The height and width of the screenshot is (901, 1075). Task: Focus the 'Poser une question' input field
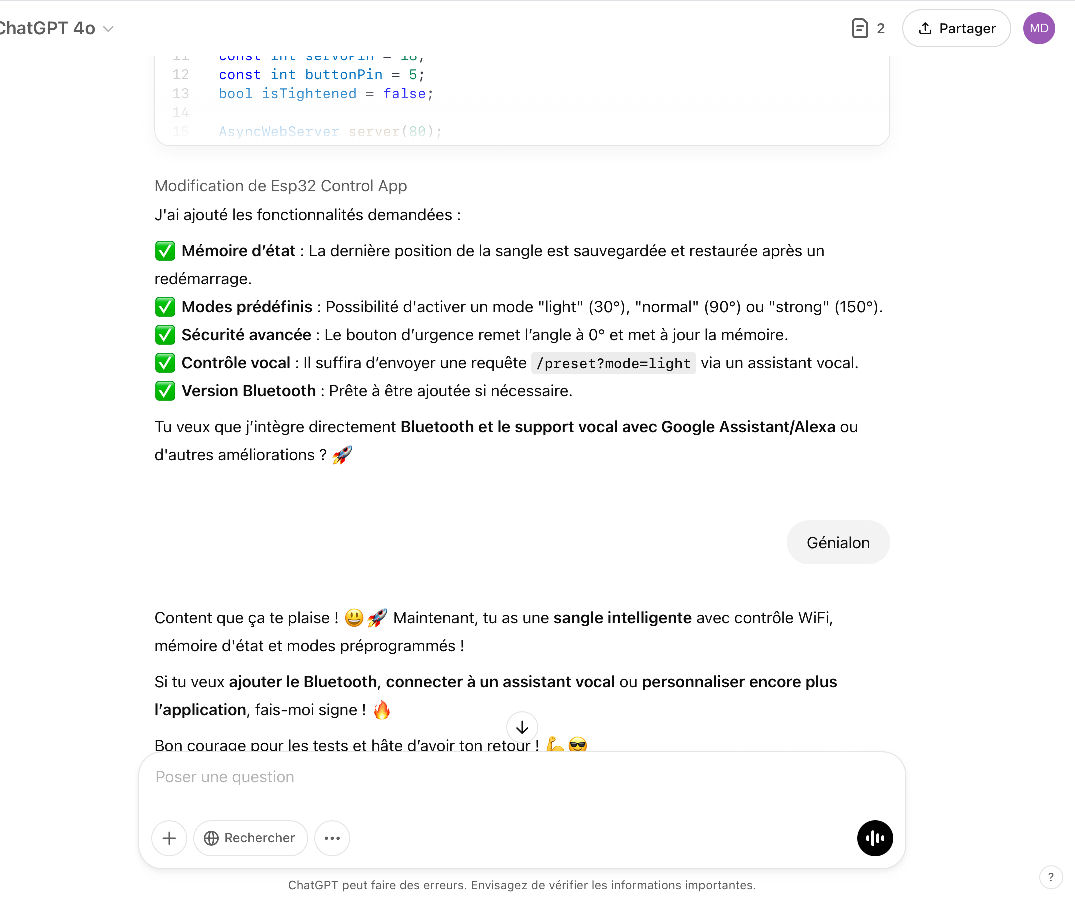pos(520,777)
